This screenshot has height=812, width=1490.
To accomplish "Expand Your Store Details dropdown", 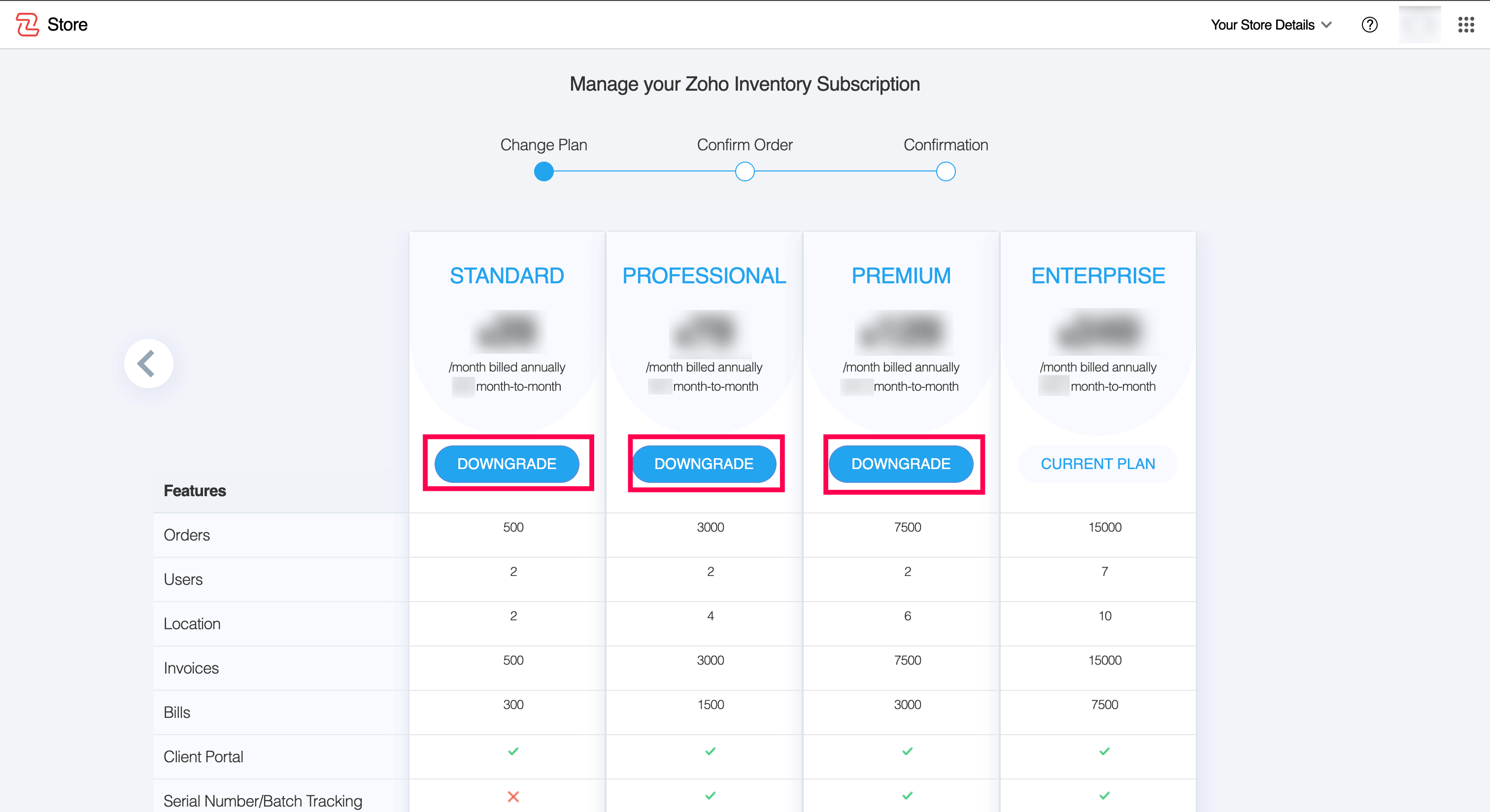I will 1263,25.
